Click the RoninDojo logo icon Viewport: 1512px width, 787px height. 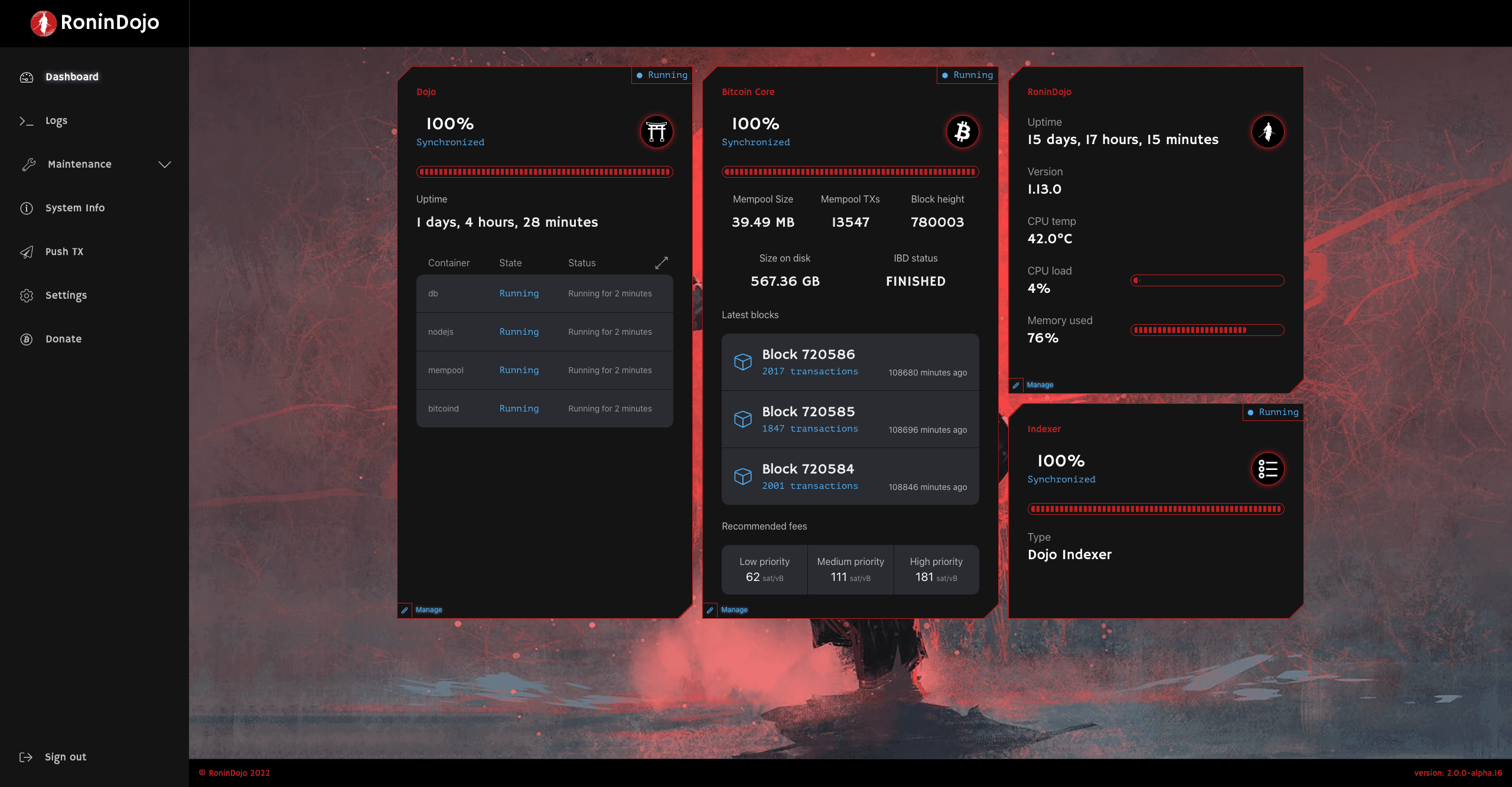point(43,23)
